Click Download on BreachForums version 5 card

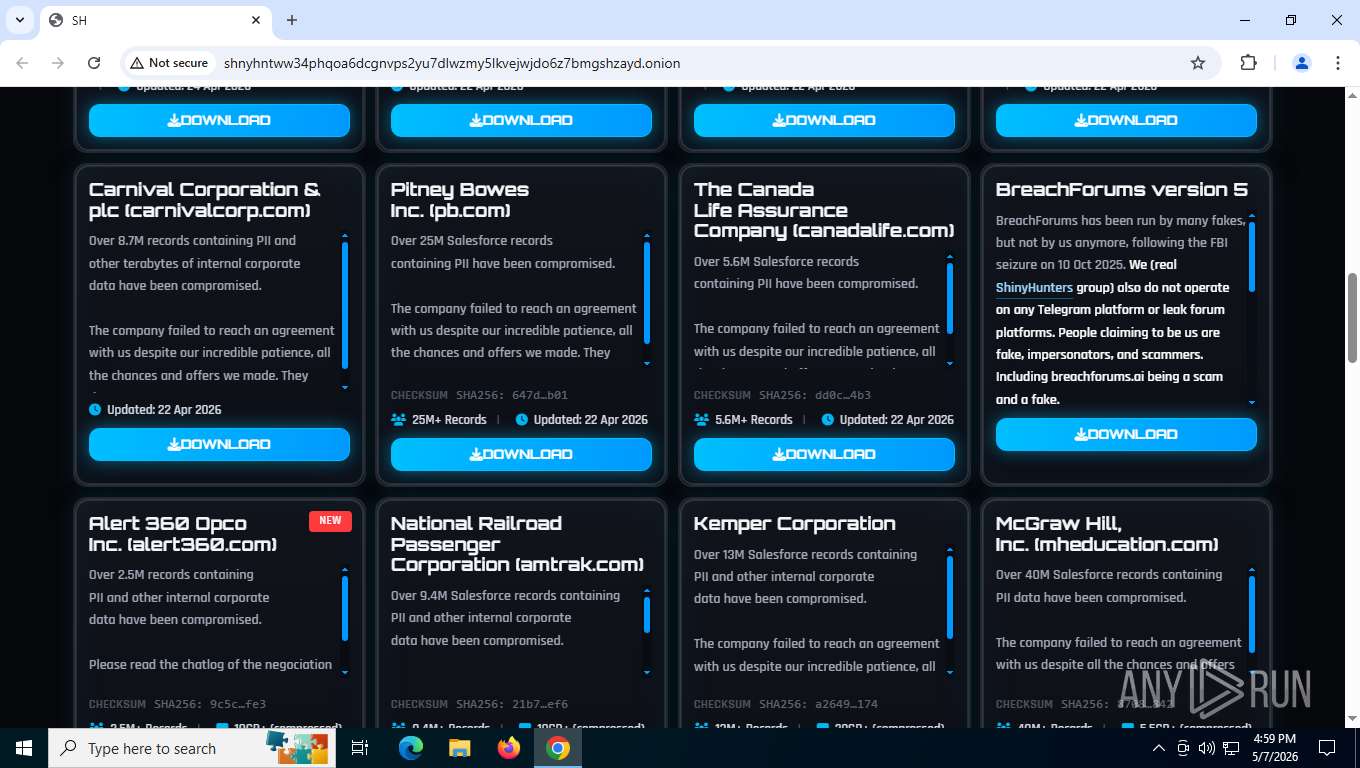tap(1126, 434)
